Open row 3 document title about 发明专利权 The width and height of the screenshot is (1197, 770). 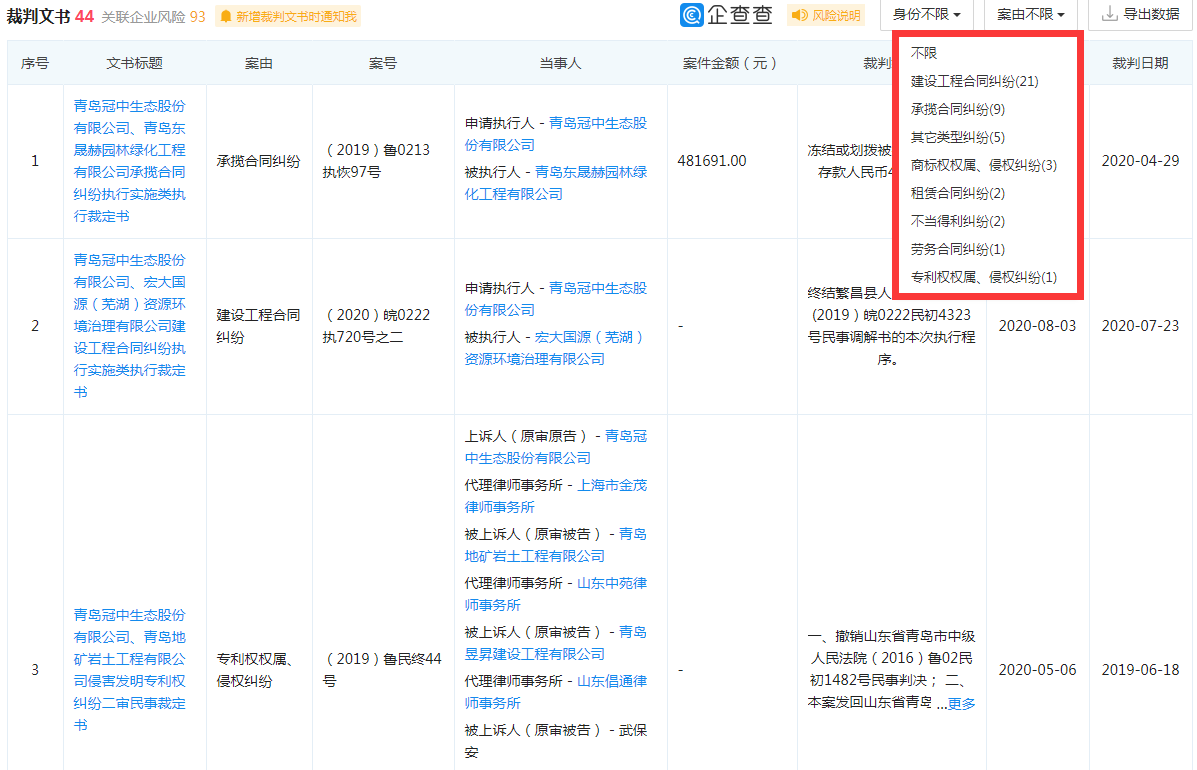coord(130,670)
